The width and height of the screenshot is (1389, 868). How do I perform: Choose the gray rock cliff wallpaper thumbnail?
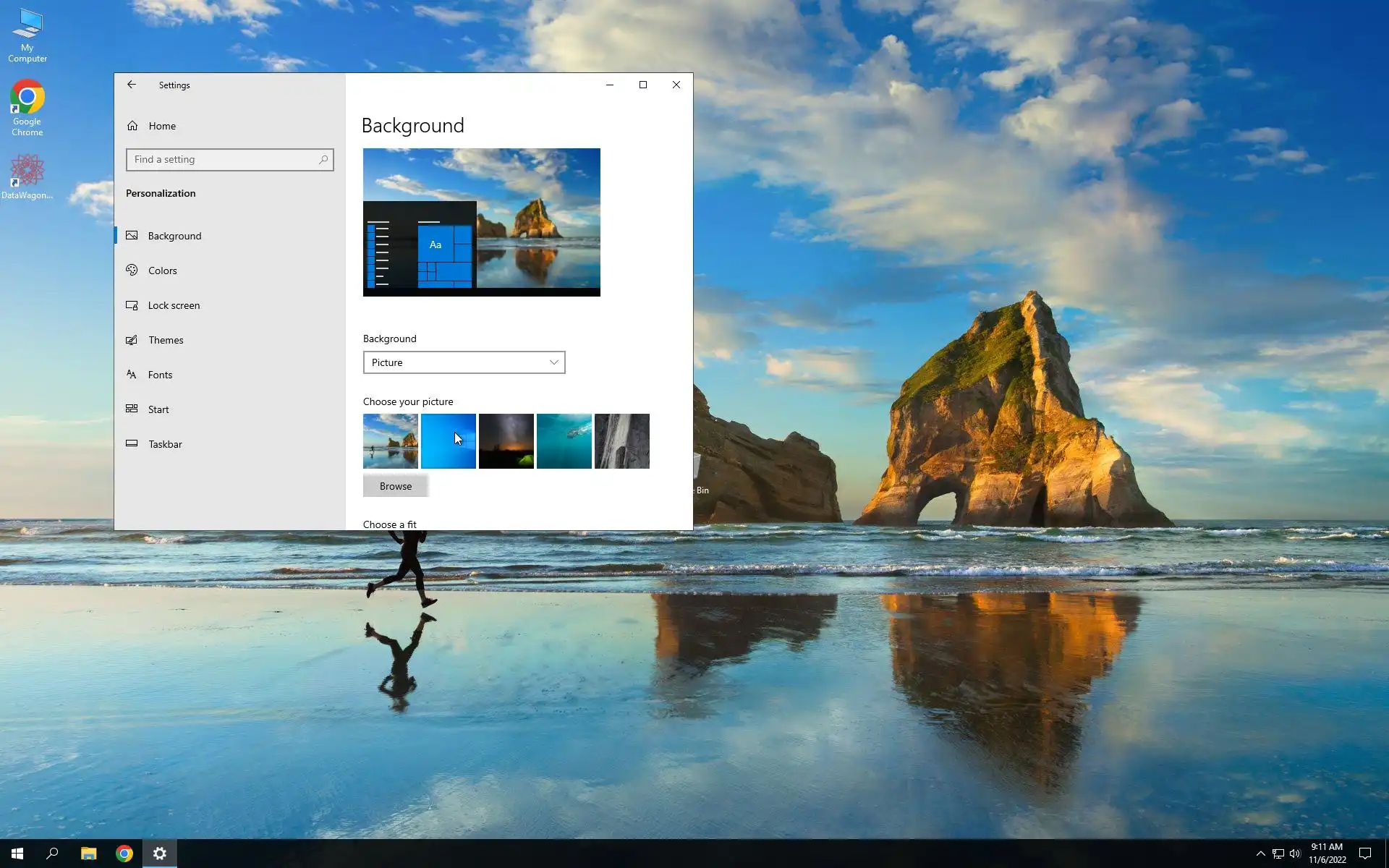click(x=621, y=441)
